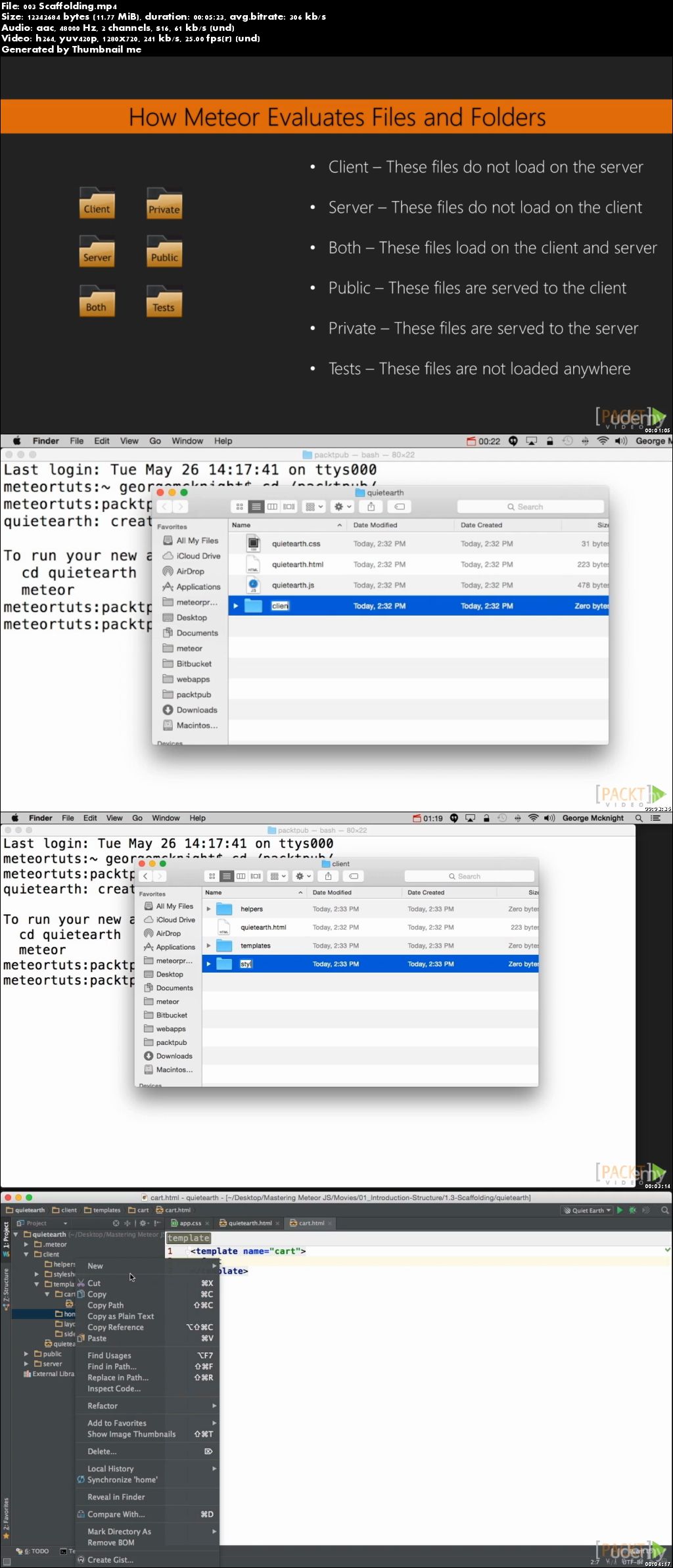Click the Debug bug icon in WebStorm toolbar

click(632, 1210)
